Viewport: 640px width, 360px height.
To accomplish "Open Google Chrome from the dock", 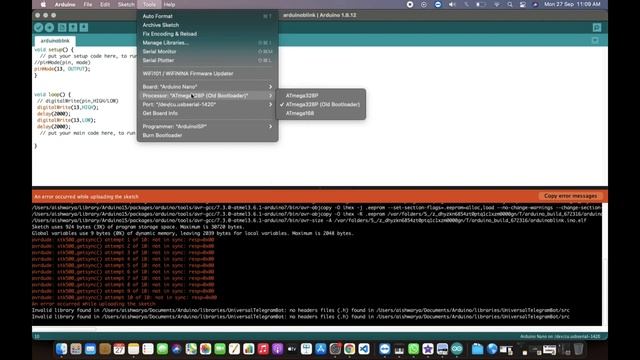I will pos(349,349).
